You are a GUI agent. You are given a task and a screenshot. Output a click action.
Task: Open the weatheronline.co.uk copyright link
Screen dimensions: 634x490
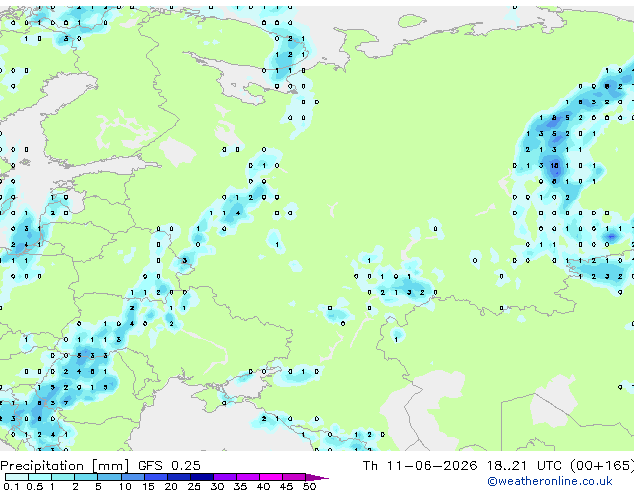pyautogui.click(x=550, y=481)
